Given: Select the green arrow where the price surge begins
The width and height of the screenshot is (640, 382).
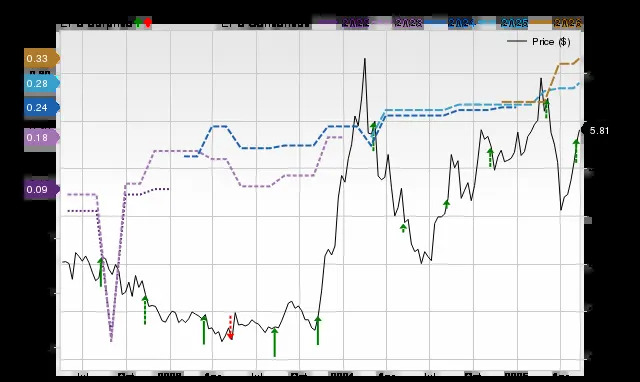Looking at the screenshot, I should (x=318, y=331).
